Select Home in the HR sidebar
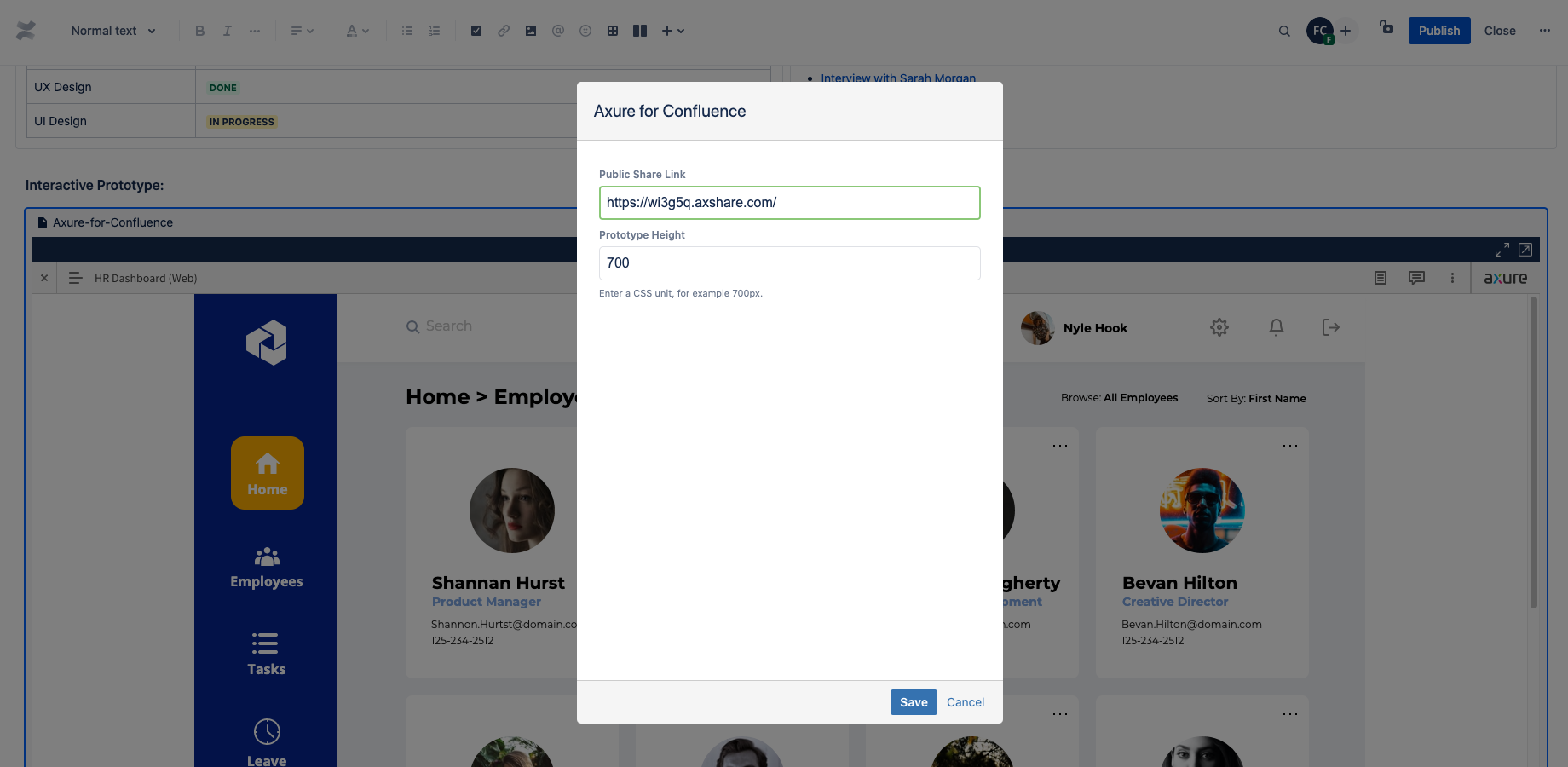The image size is (1568, 767). pyautogui.click(x=268, y=473)
